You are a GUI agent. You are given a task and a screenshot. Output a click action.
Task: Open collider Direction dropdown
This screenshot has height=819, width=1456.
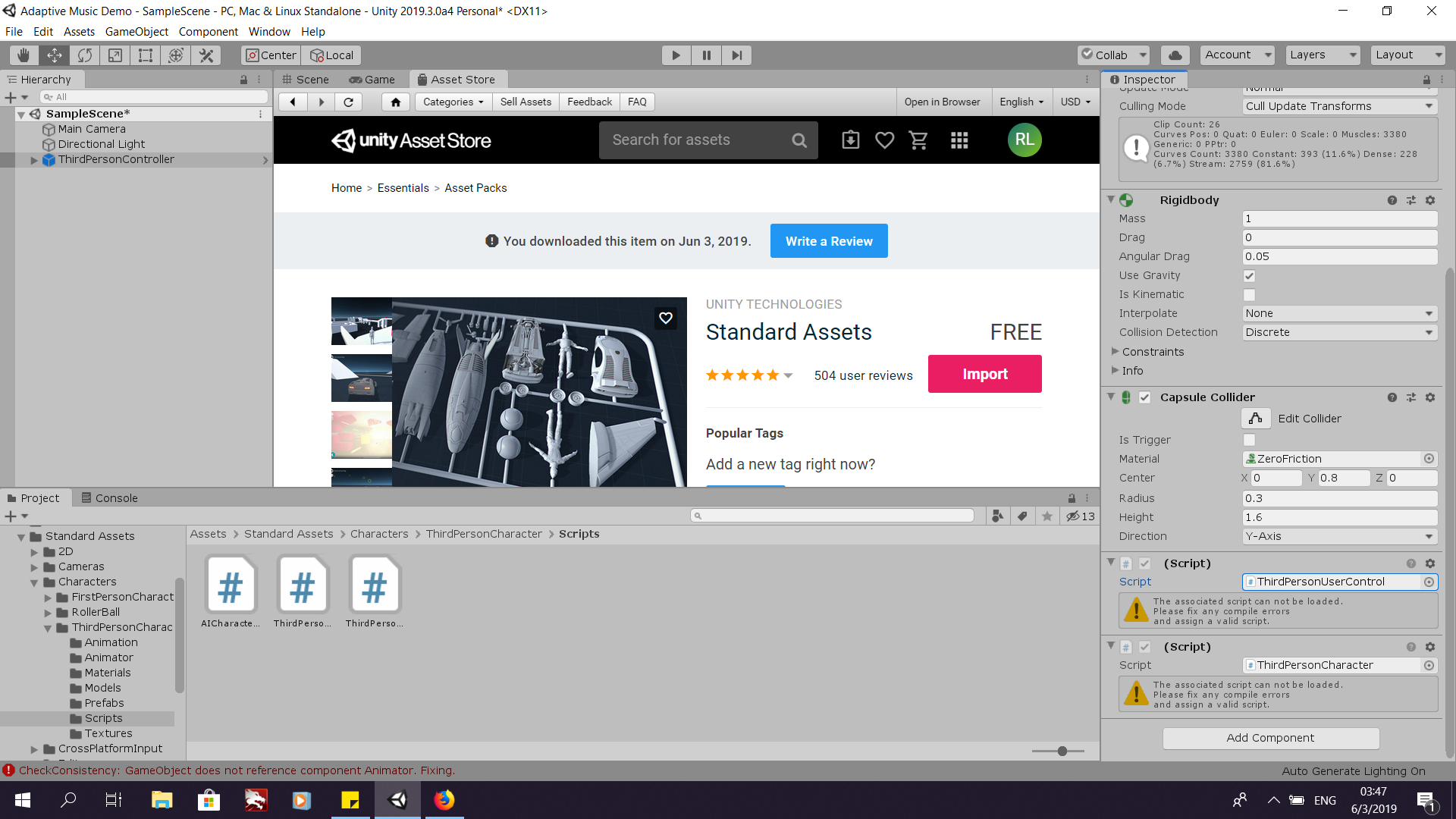1340,536
